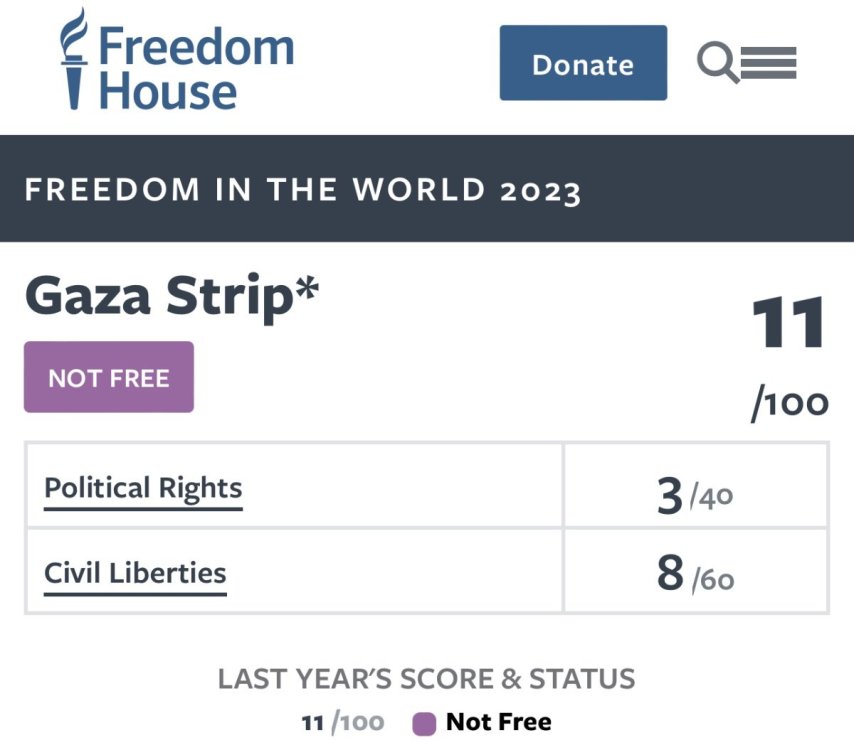Click the purple status dot
The image size is (854, 750).
424,722
